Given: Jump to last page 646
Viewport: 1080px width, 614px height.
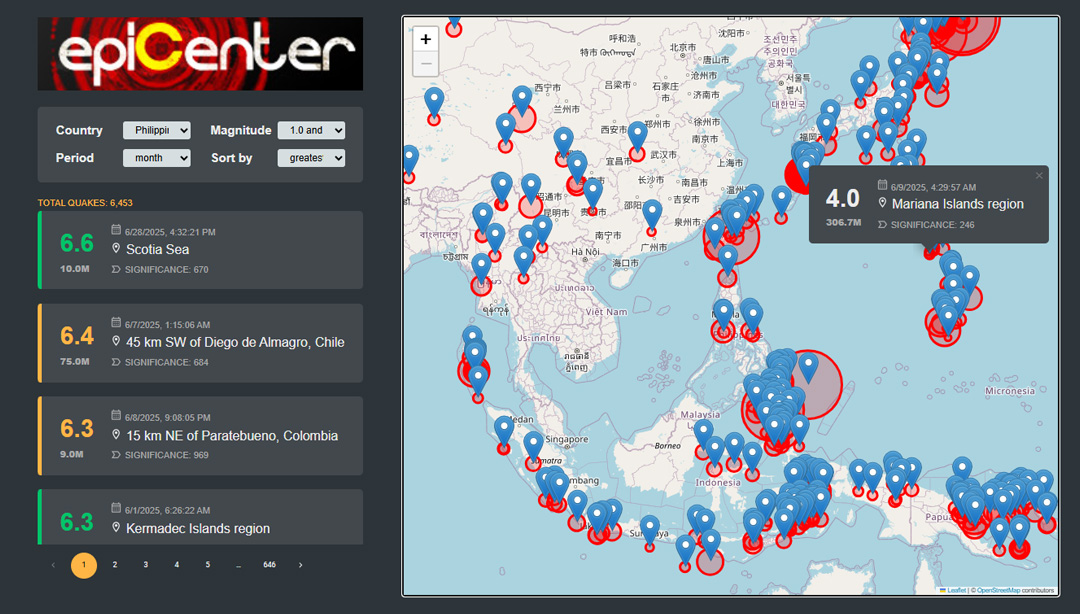Looking at the screenshot, I should (269, 565).
